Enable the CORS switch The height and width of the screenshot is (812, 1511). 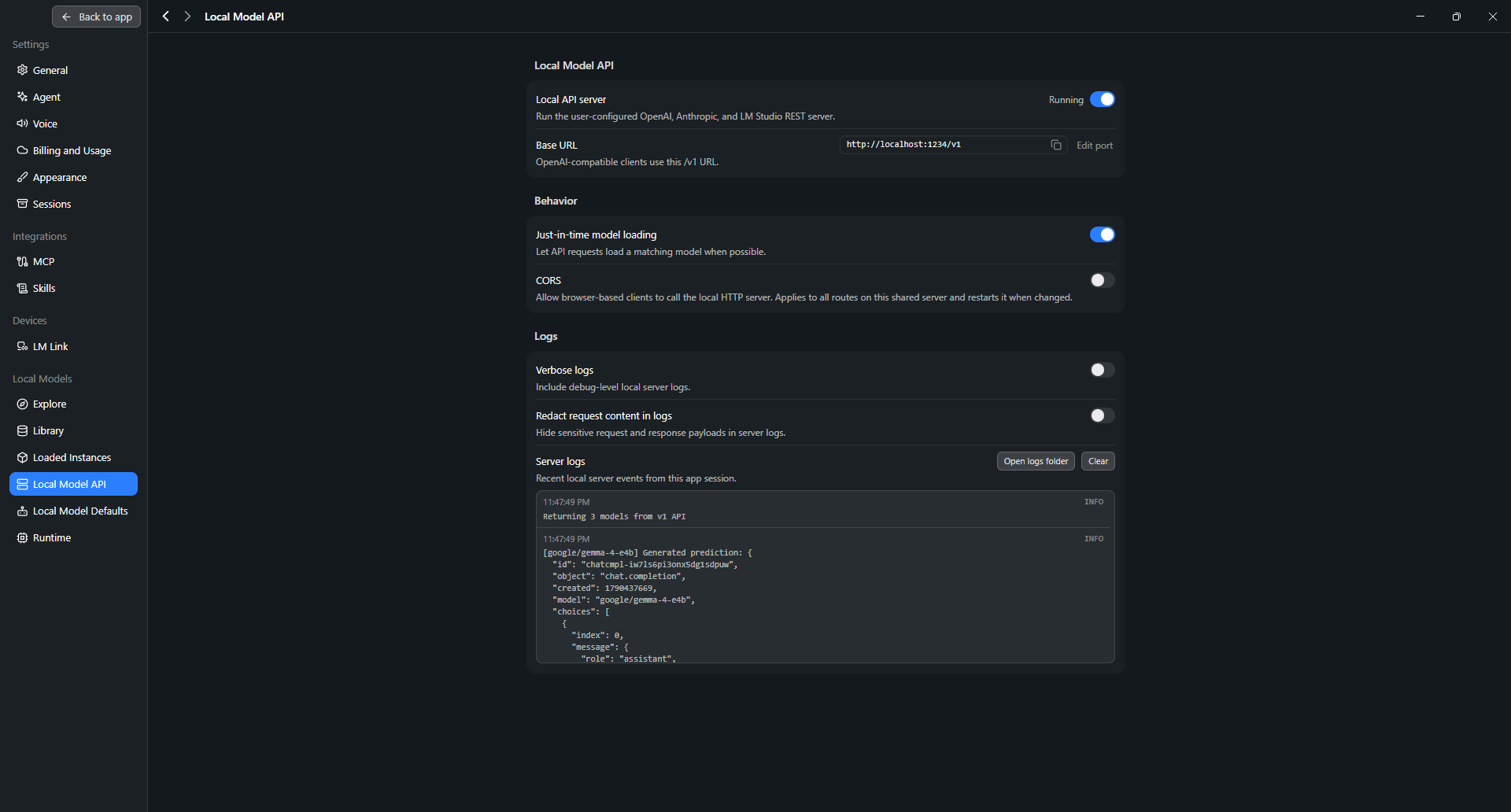tap(1102, 280)
